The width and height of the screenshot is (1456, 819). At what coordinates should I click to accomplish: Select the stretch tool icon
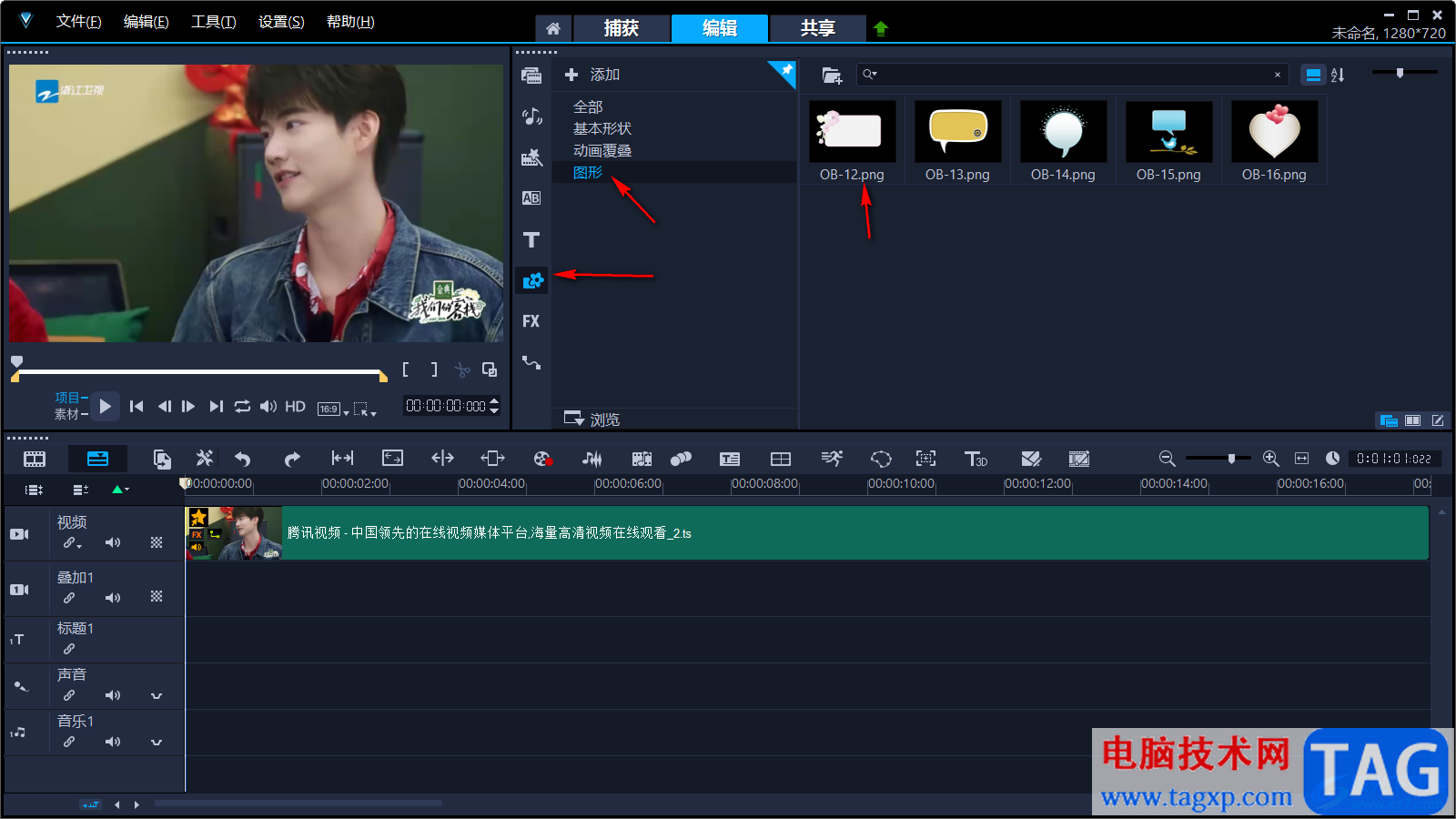[x=392, y=459]
